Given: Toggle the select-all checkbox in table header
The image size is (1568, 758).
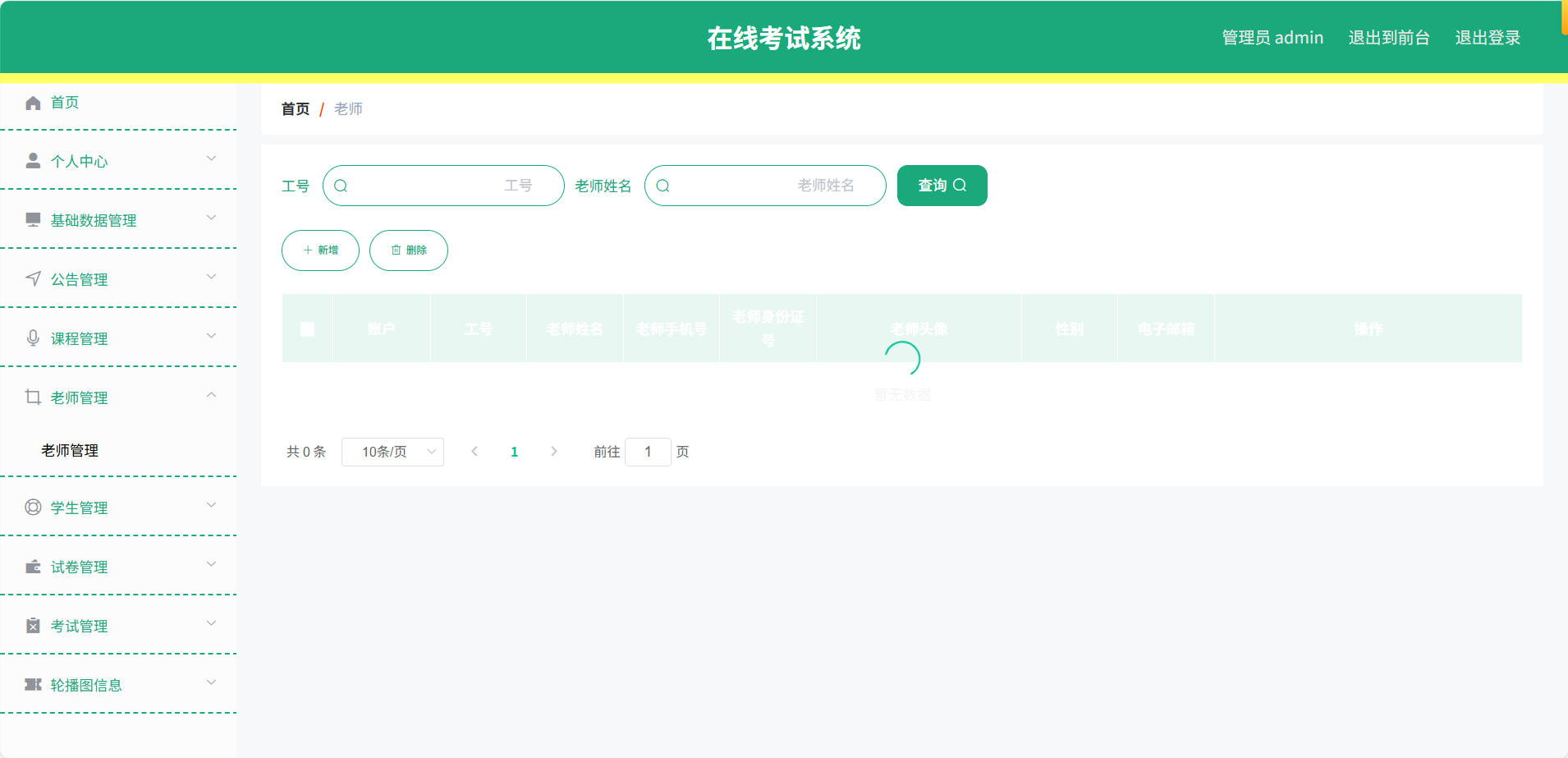Looking at the screenshot, I should click(308, 329).
